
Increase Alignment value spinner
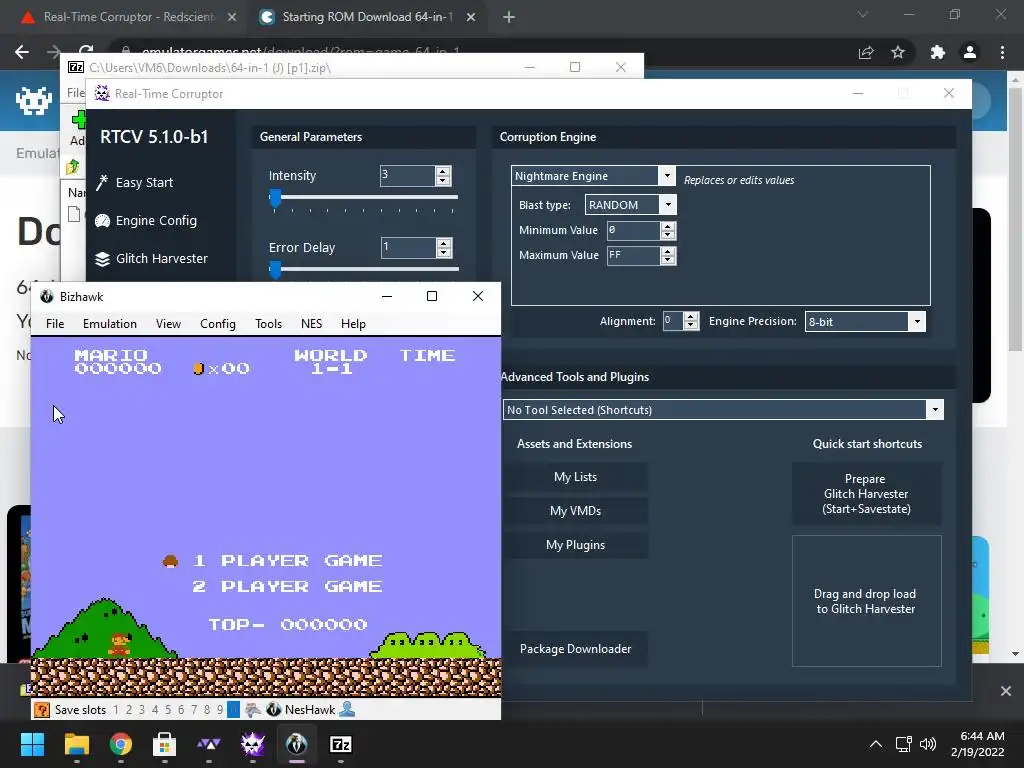tap(691, 317)
